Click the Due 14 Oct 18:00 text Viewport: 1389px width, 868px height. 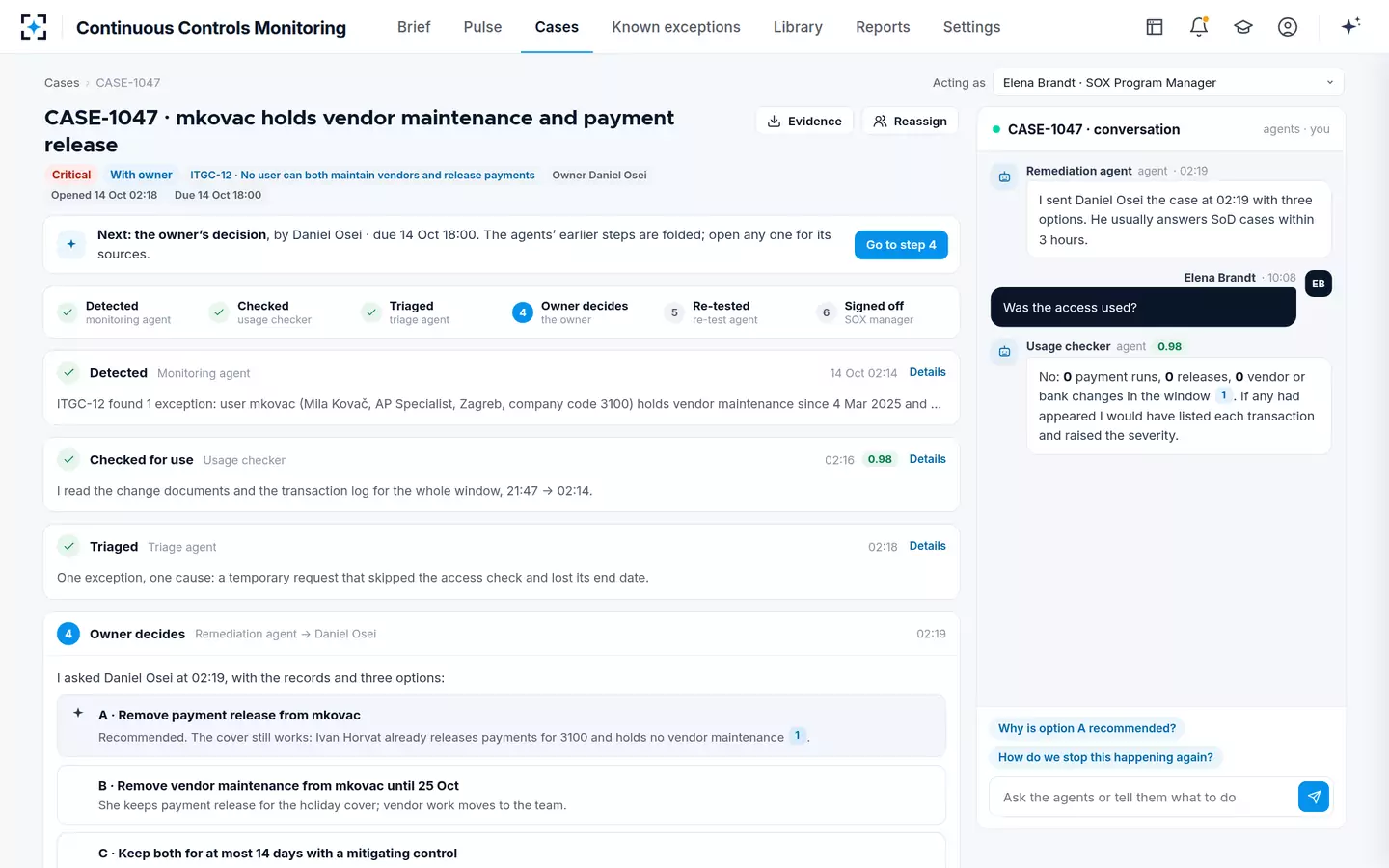coord(218,195)
